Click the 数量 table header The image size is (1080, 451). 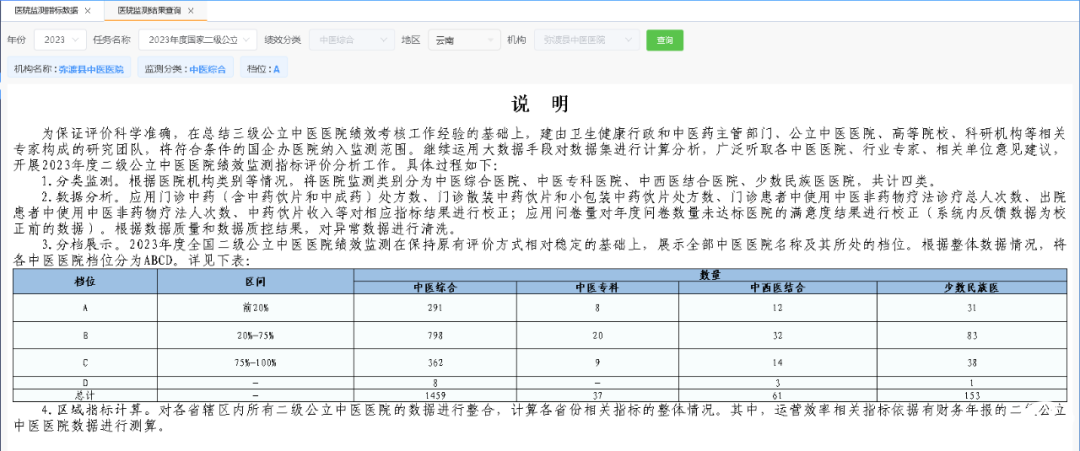point(710,275)
